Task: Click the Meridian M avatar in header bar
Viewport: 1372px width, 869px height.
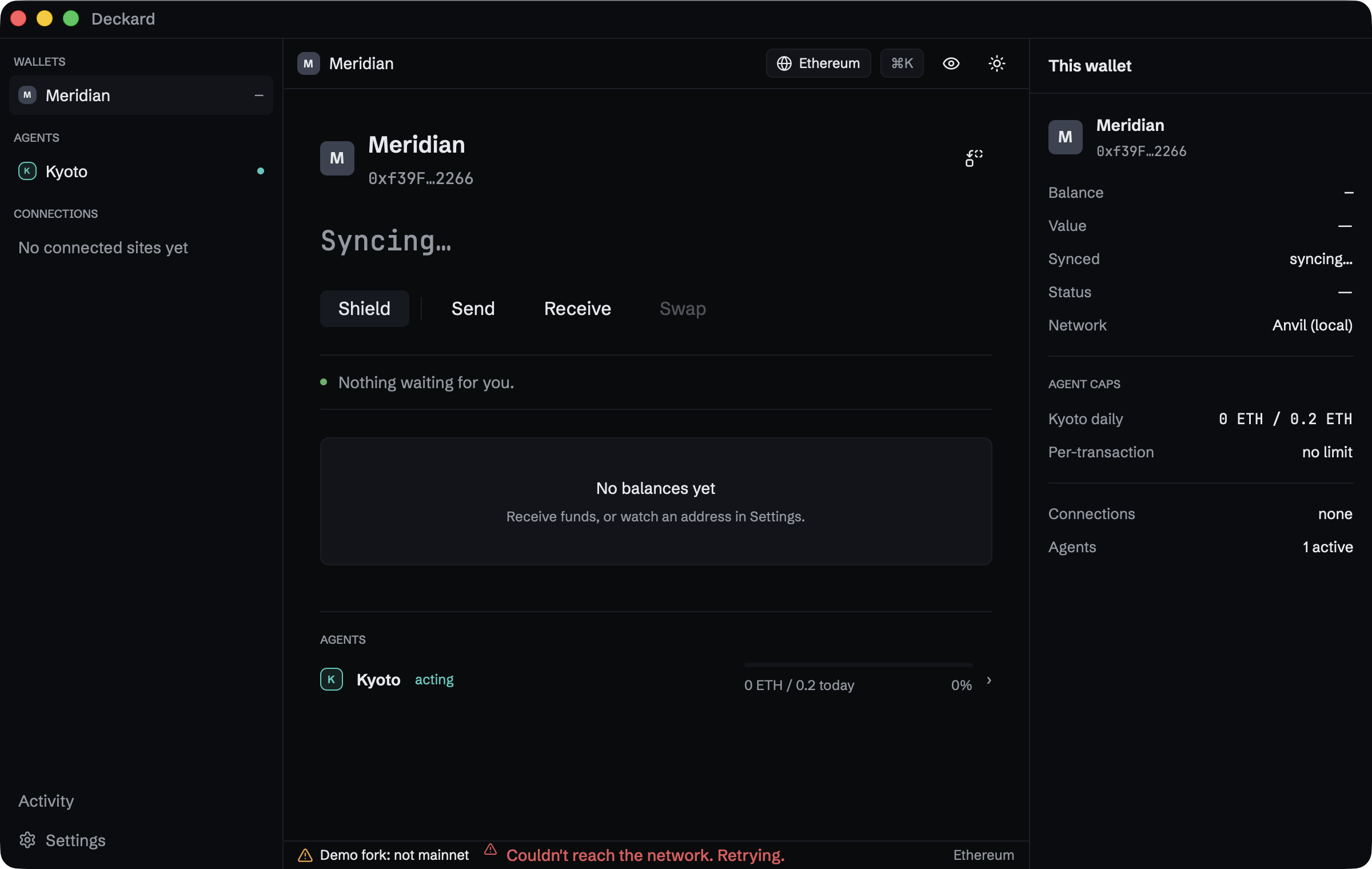Action: coord(308,63)
